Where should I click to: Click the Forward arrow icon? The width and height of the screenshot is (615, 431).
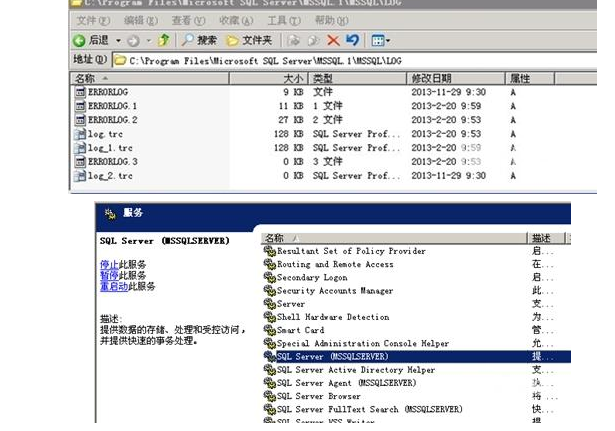click(133, 40)
